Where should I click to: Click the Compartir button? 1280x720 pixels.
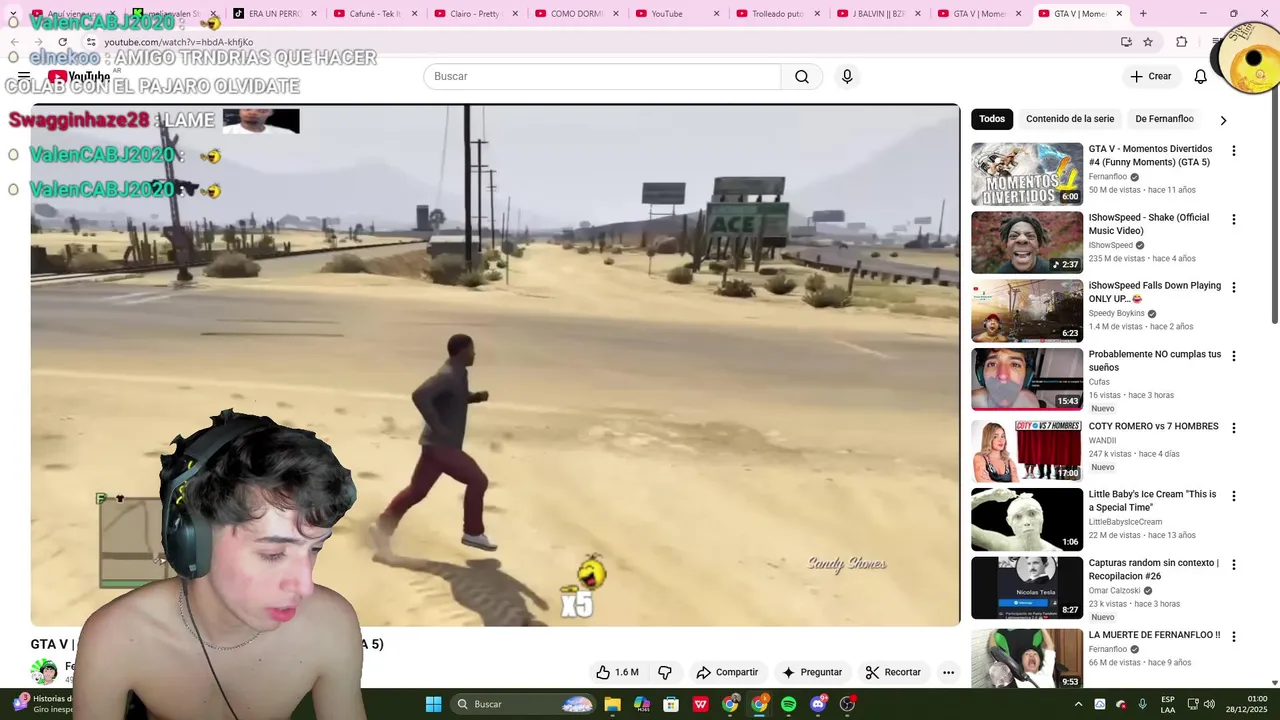pyautogui.click(x=727, y=672)
